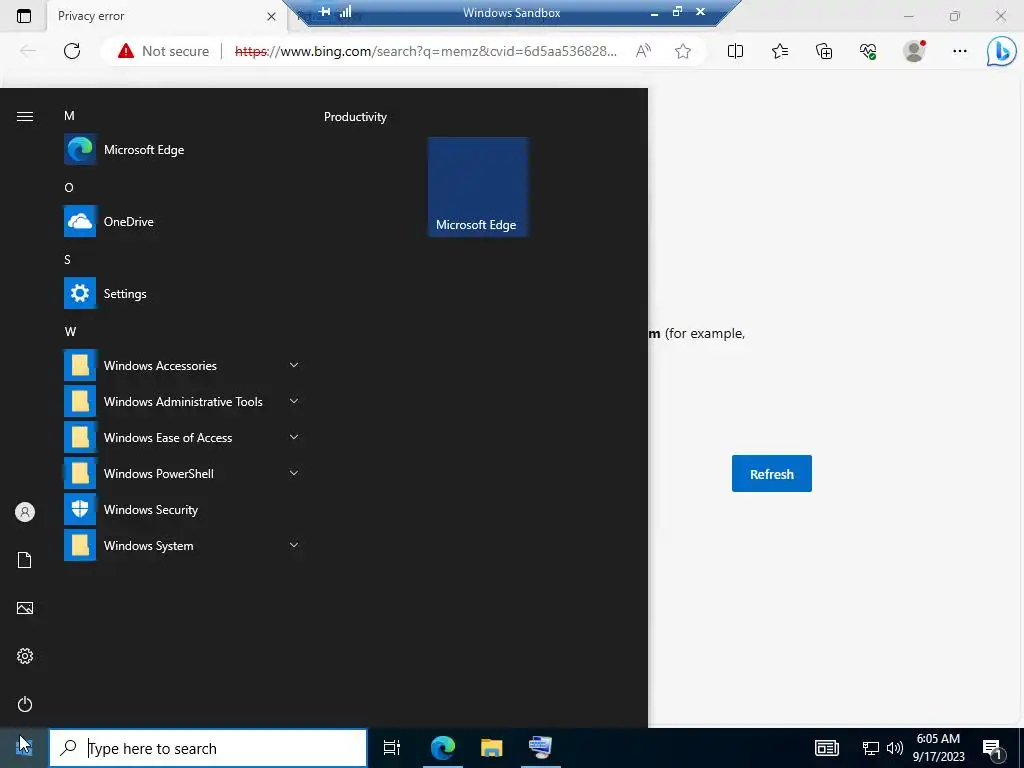The image size is (1024, 768).
Task: Jump via the letter S header
Action: [x=67, y=259]
